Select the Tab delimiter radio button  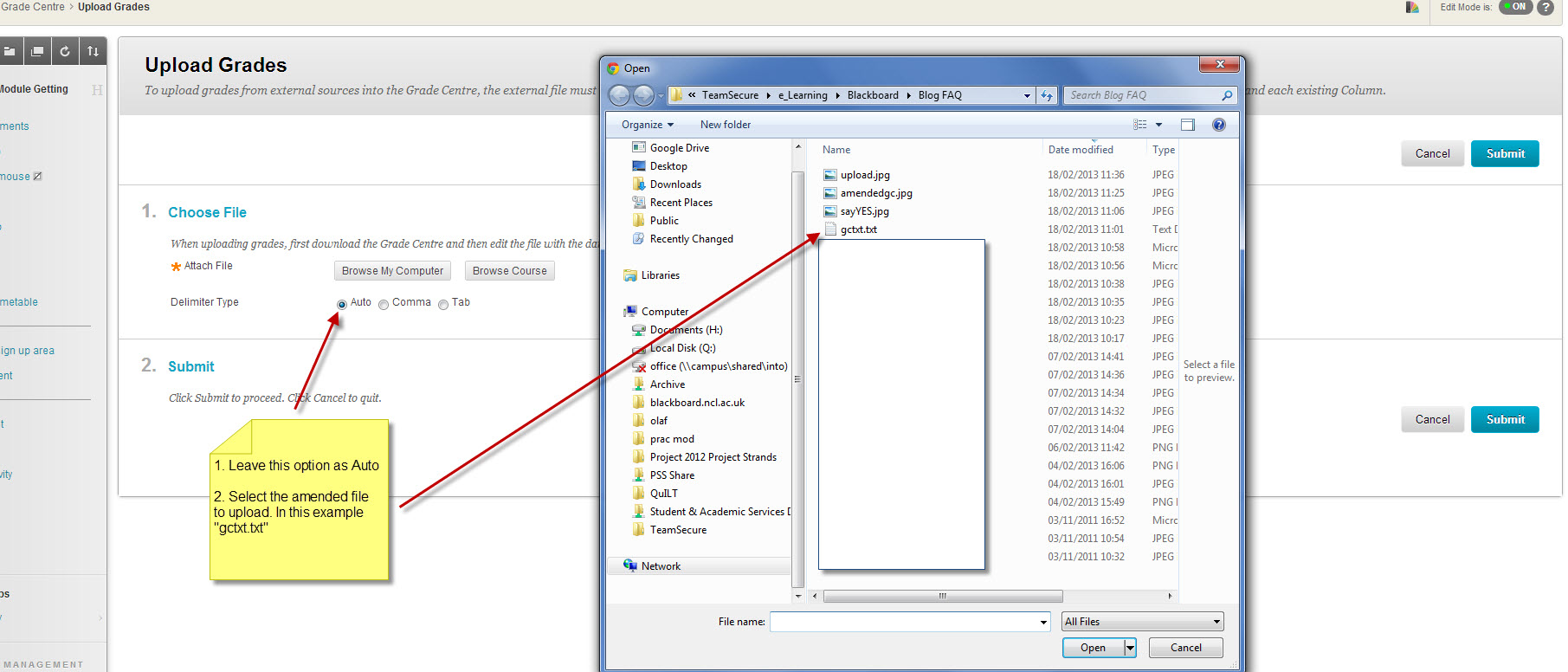pos(443,304)
